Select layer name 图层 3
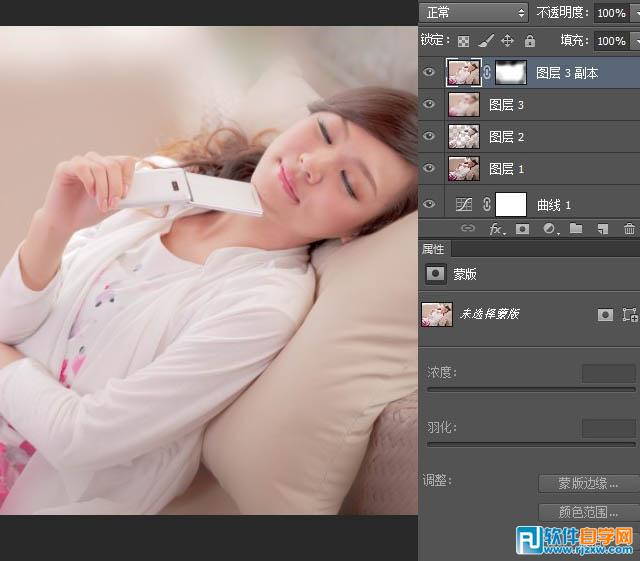Image resolution: width=640 pixels, height=561 pixels. click(506, 105)
